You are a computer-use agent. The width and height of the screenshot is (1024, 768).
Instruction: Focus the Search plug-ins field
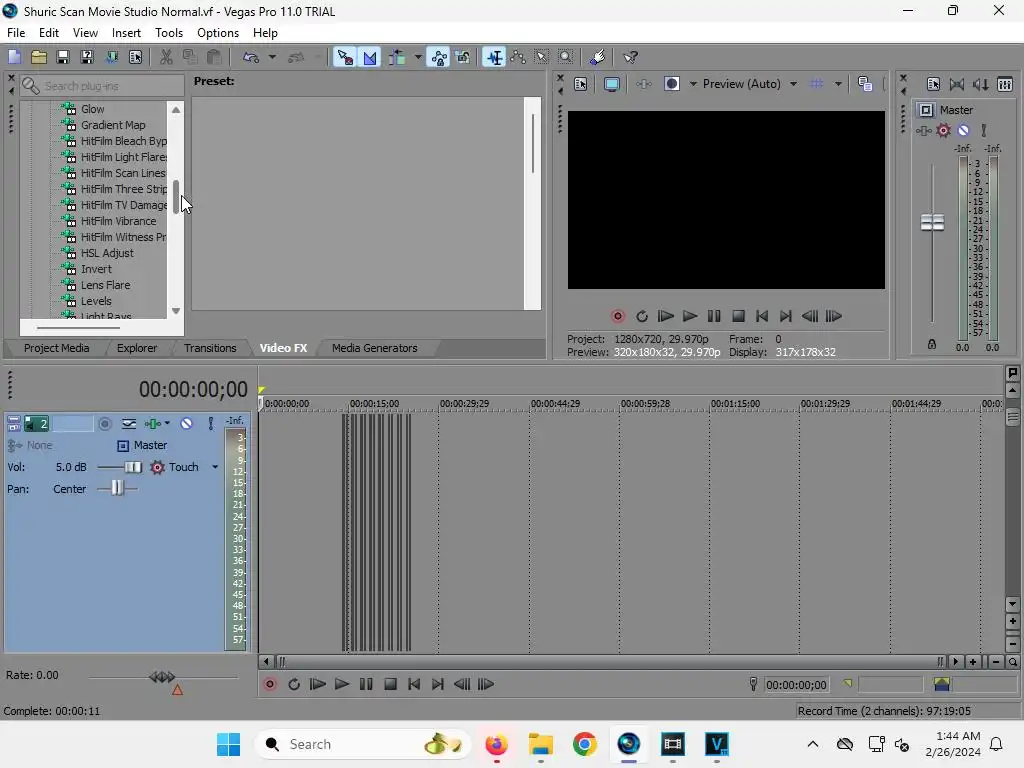[x=102, y=86]
